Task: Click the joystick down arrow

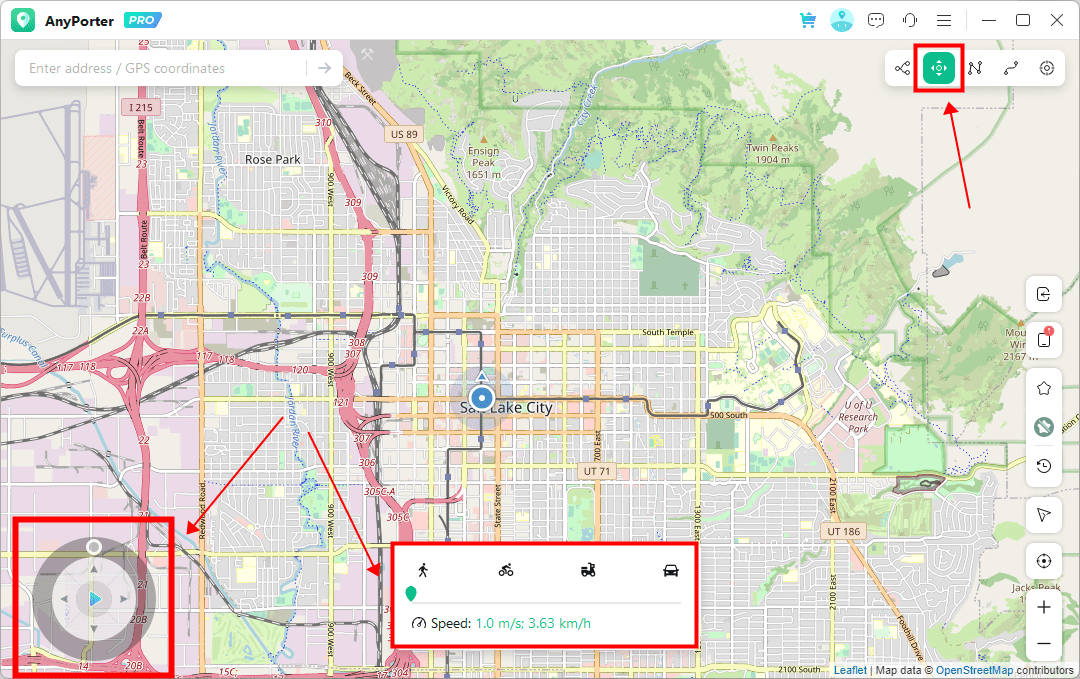Action: [94, 630]
